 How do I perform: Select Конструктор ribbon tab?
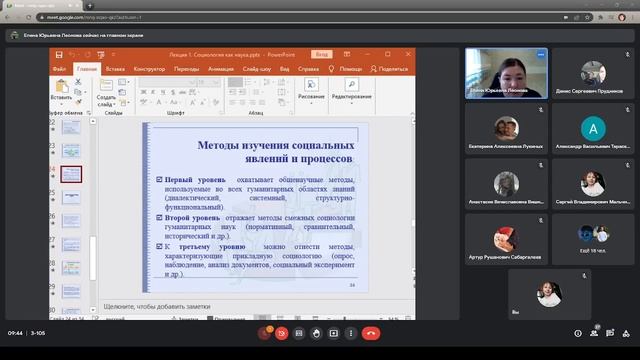[149, 69]
